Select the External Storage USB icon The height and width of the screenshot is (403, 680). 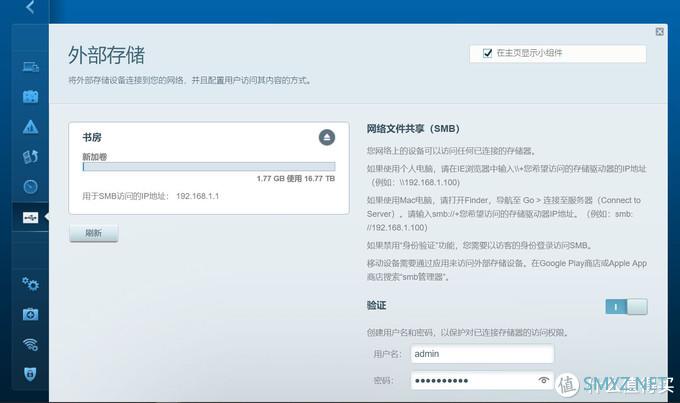[30, 217]
